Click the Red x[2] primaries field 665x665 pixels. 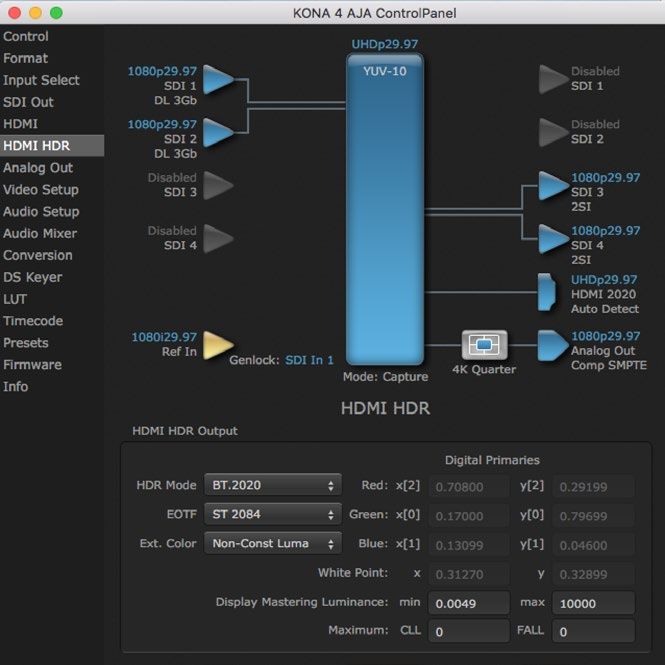coord(469,486)
